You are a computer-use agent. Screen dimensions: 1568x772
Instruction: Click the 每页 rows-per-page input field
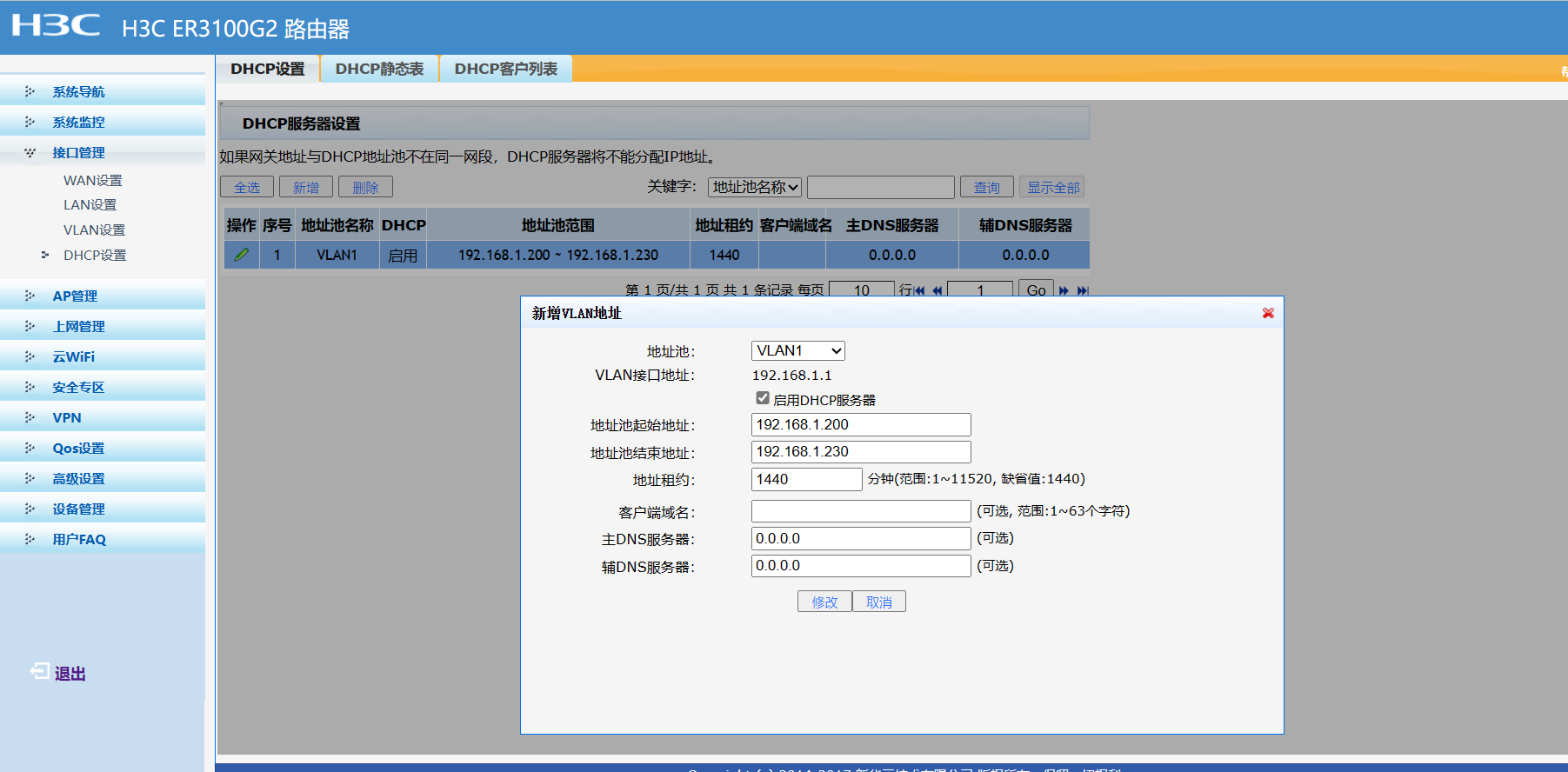pyautogui.click(x=862, y=289)
